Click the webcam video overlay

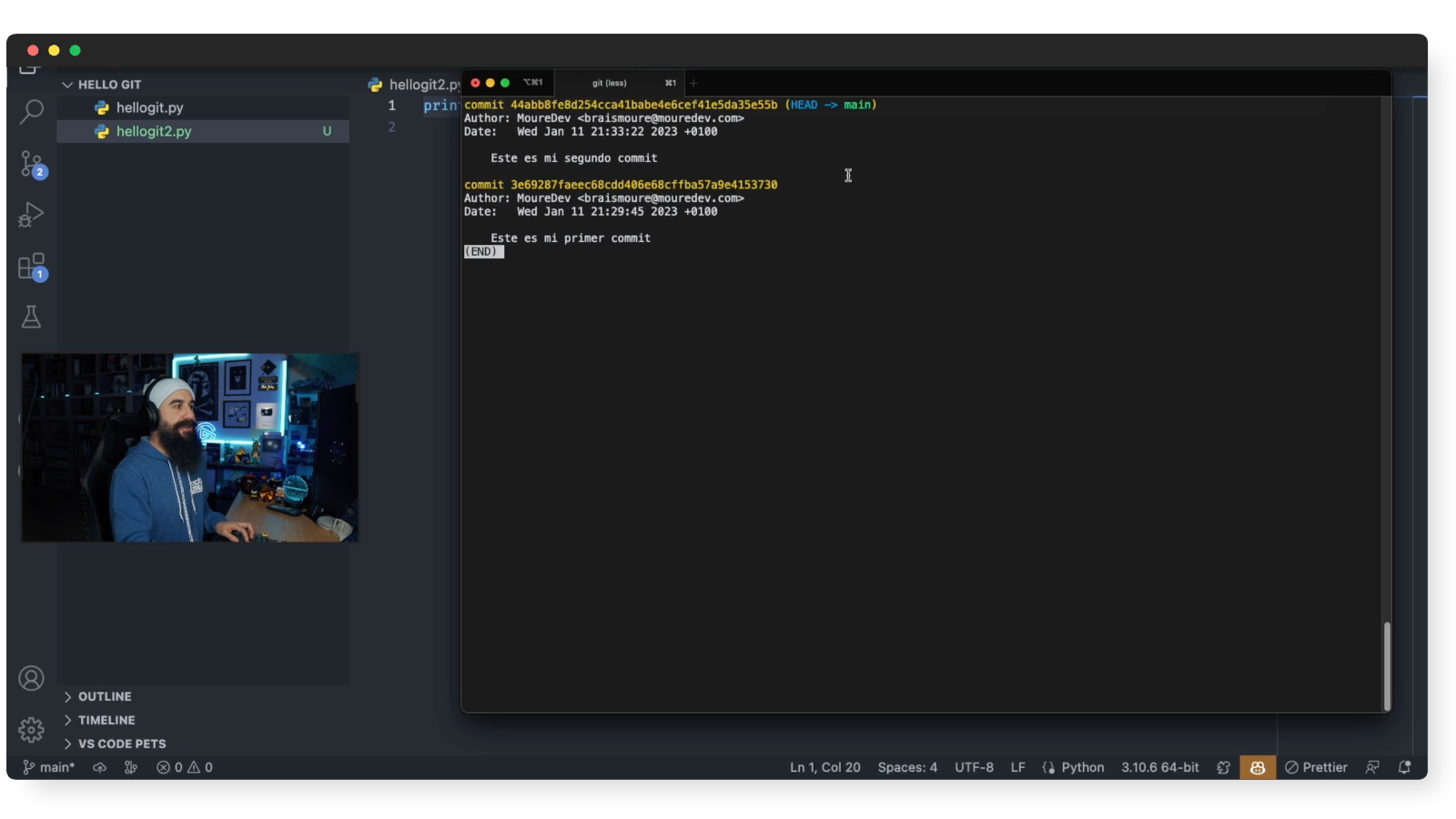coord(189,448)
